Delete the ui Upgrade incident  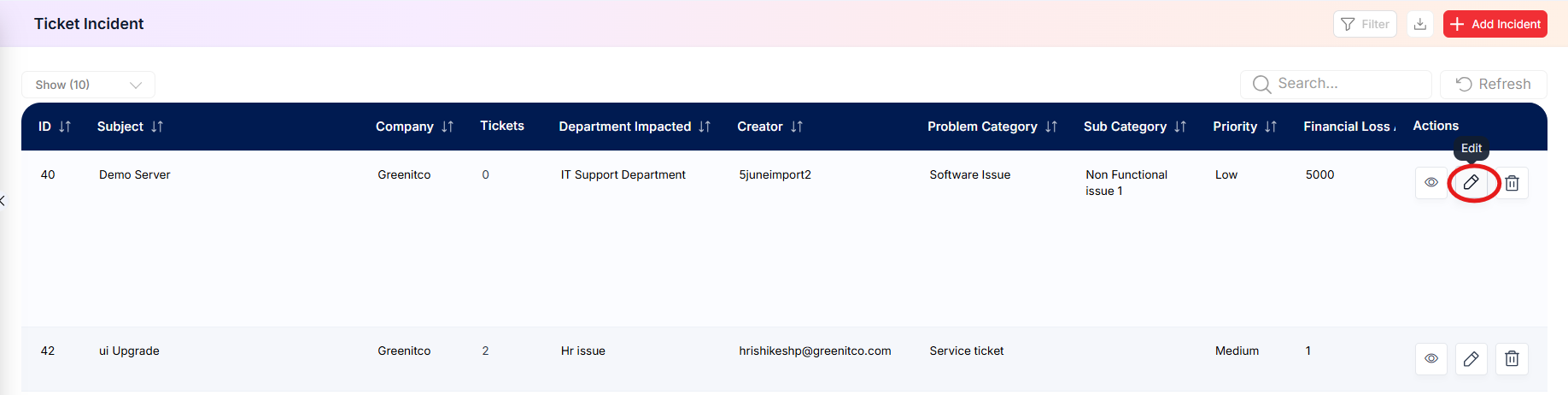point(1512,359)
